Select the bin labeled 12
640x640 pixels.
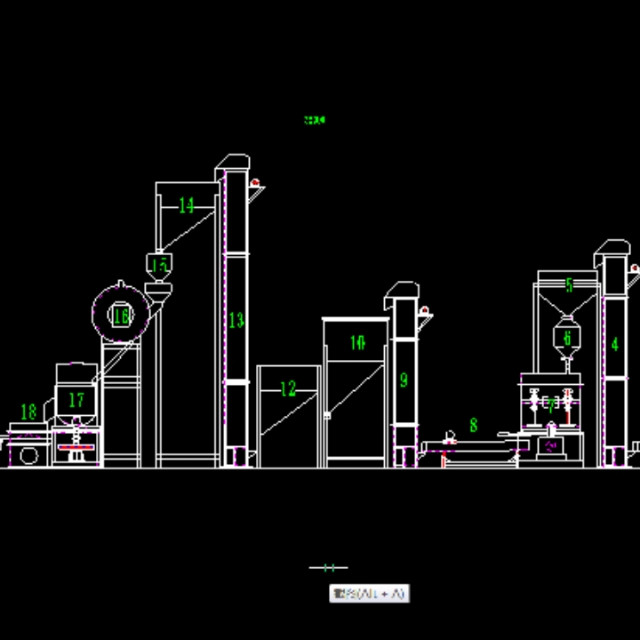click(288, 390)
